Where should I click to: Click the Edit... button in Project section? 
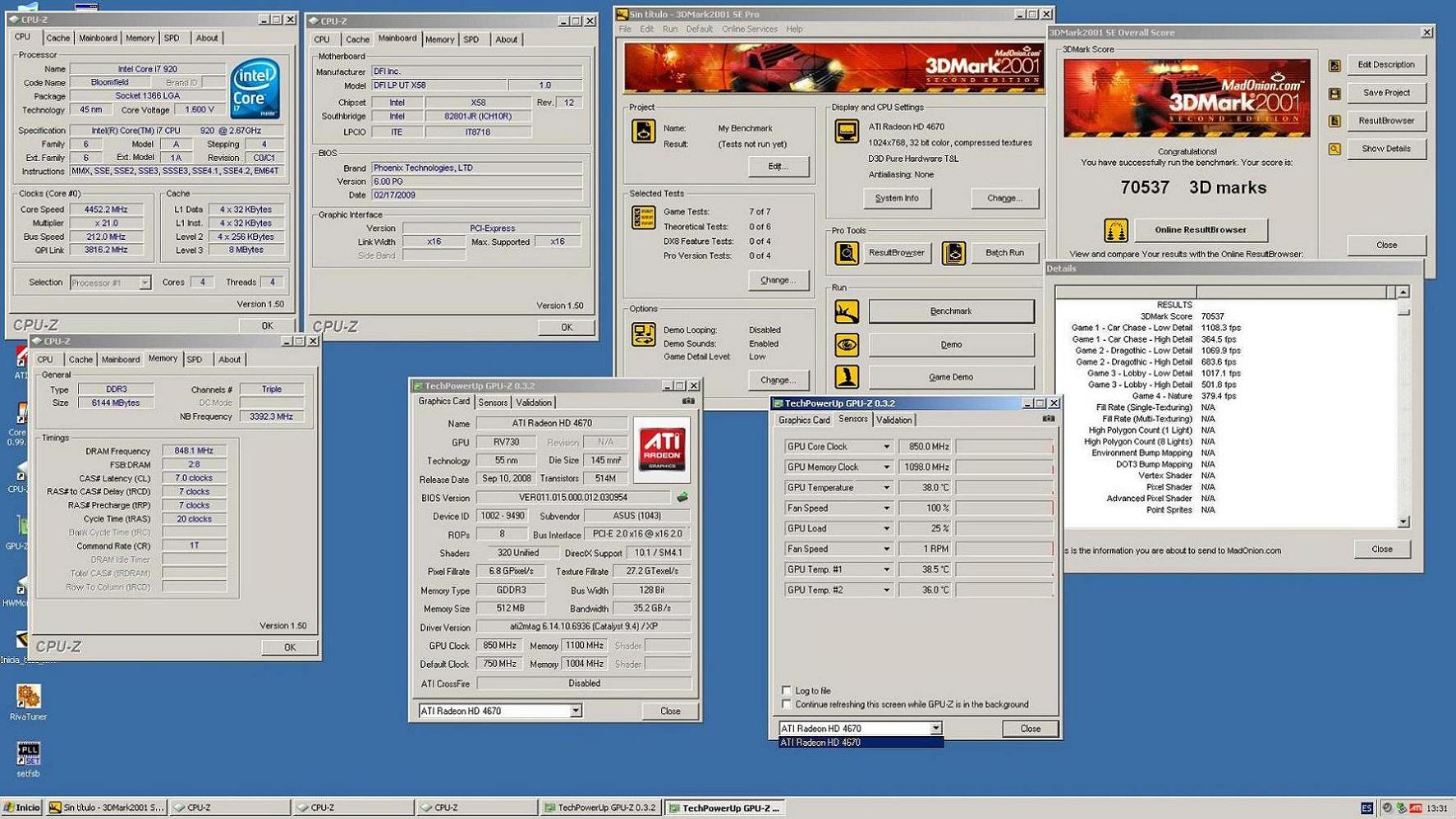(x=778, y=167)
